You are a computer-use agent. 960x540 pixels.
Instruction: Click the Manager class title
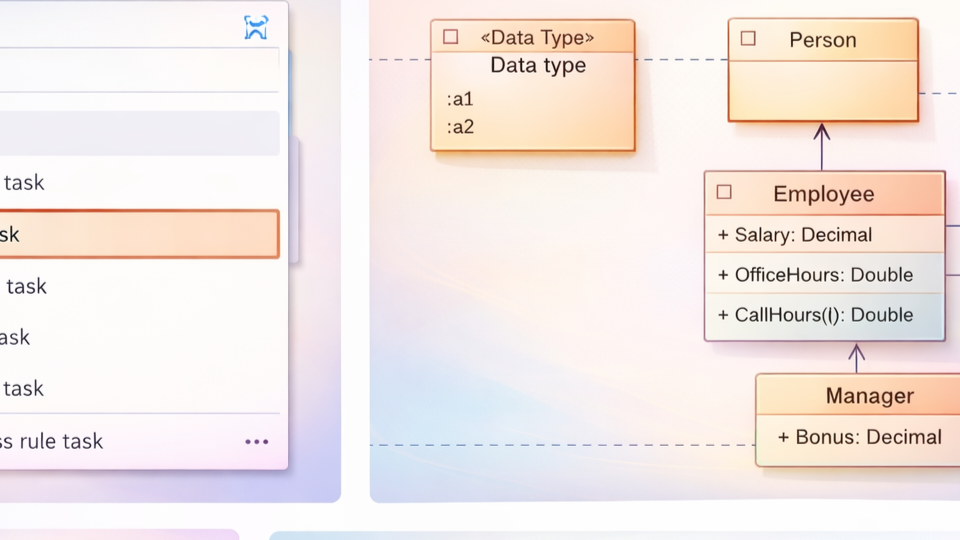[869, 396]
